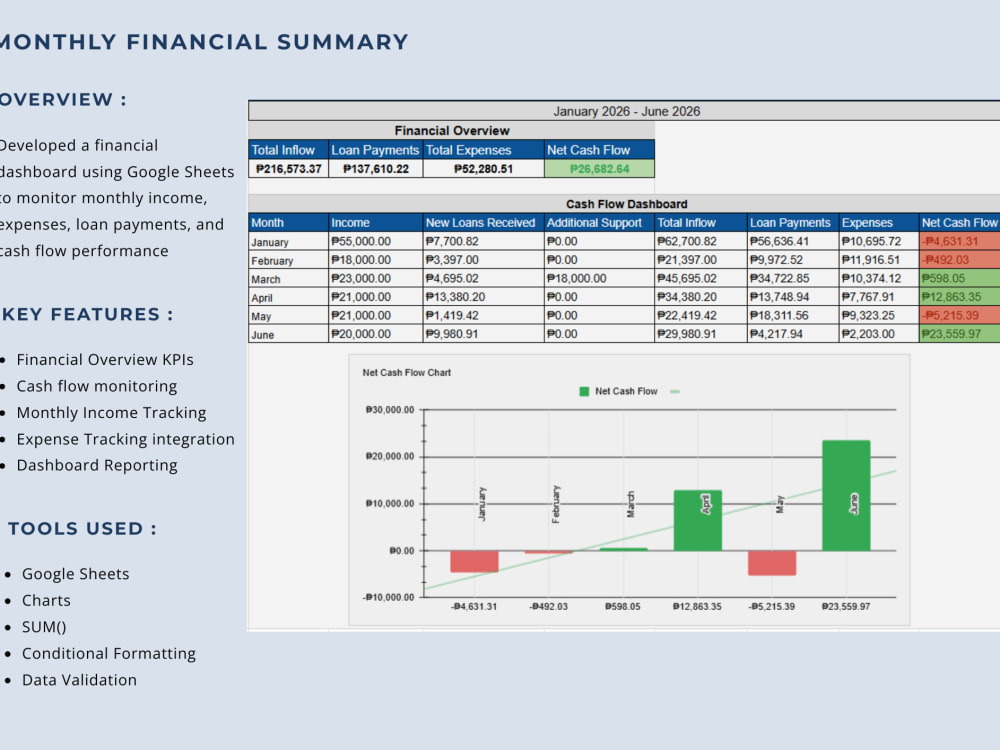Viewport: 1000px width, 750px height.
Task: Click February loan payment ₱9,972.52
Action: coord(776,260)
